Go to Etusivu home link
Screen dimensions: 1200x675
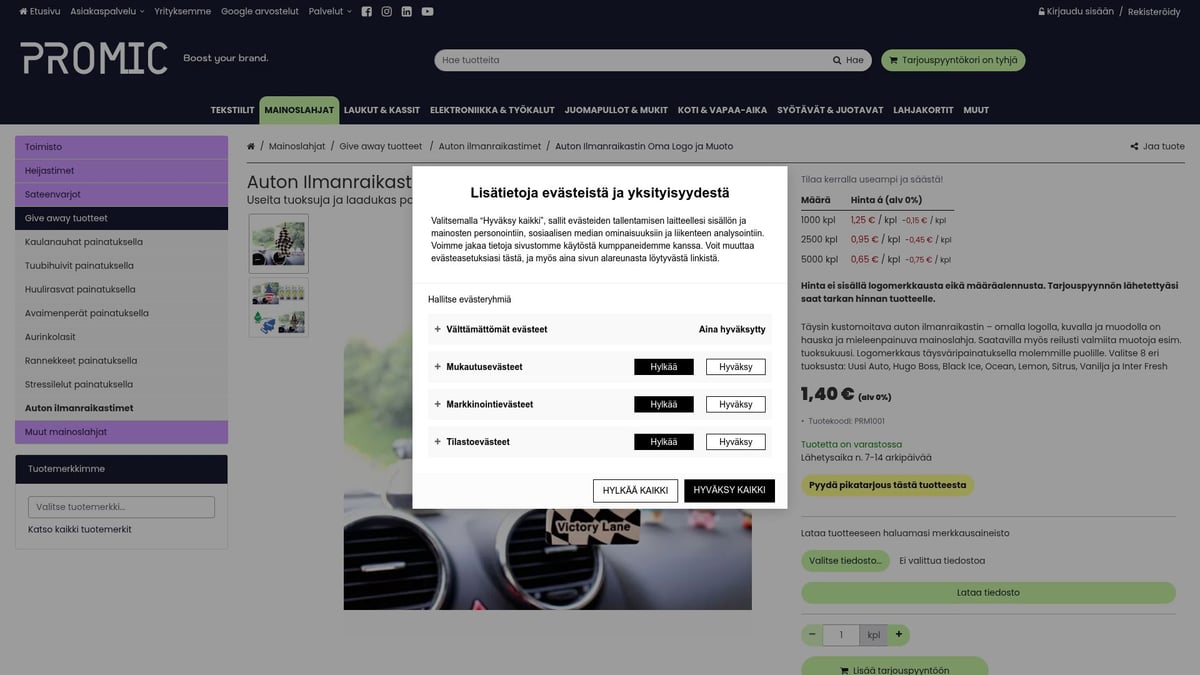pyautogui.click(x=40, y=11)
